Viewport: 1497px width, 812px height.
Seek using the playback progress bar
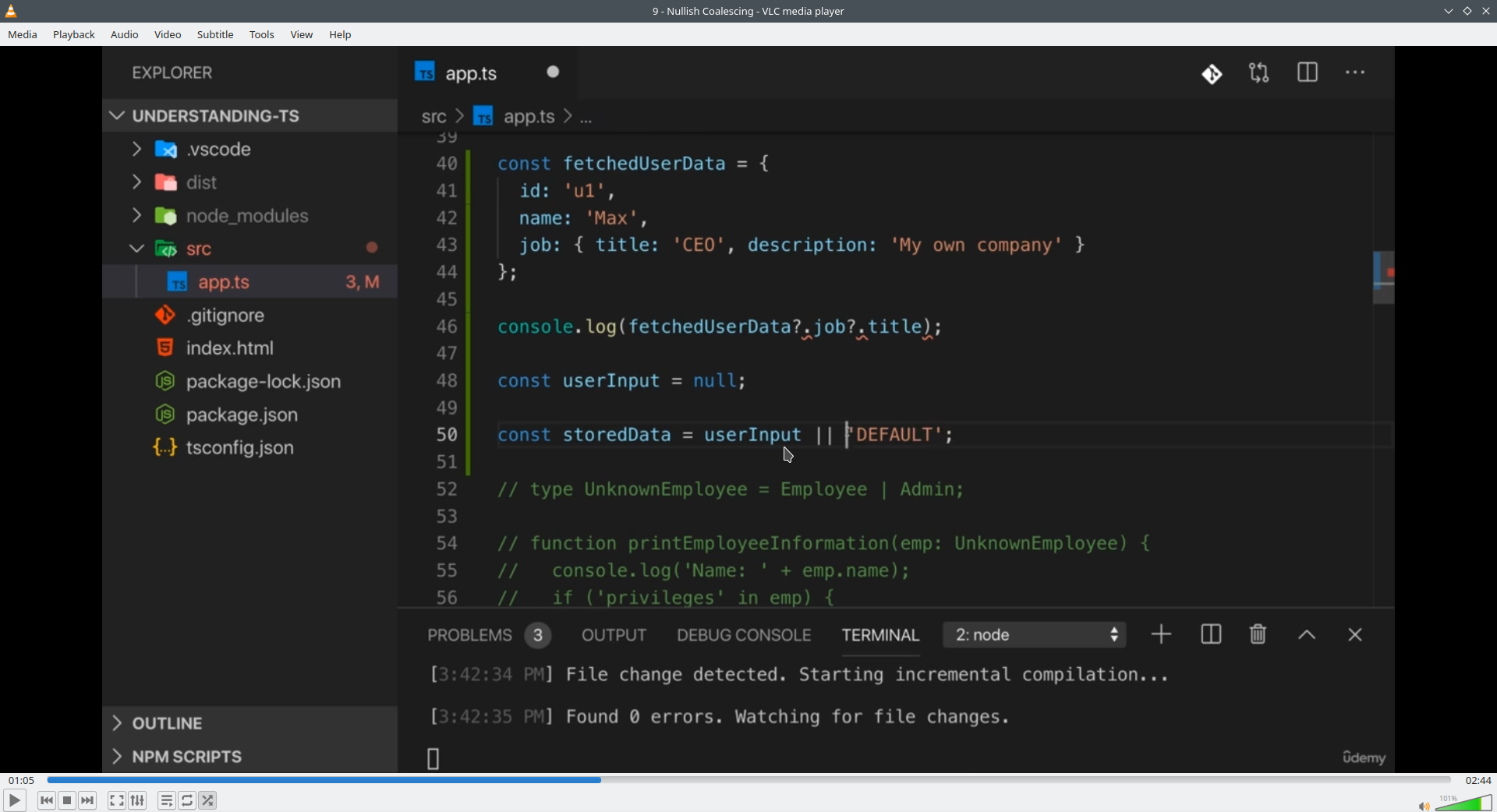(x=748, y=780)
